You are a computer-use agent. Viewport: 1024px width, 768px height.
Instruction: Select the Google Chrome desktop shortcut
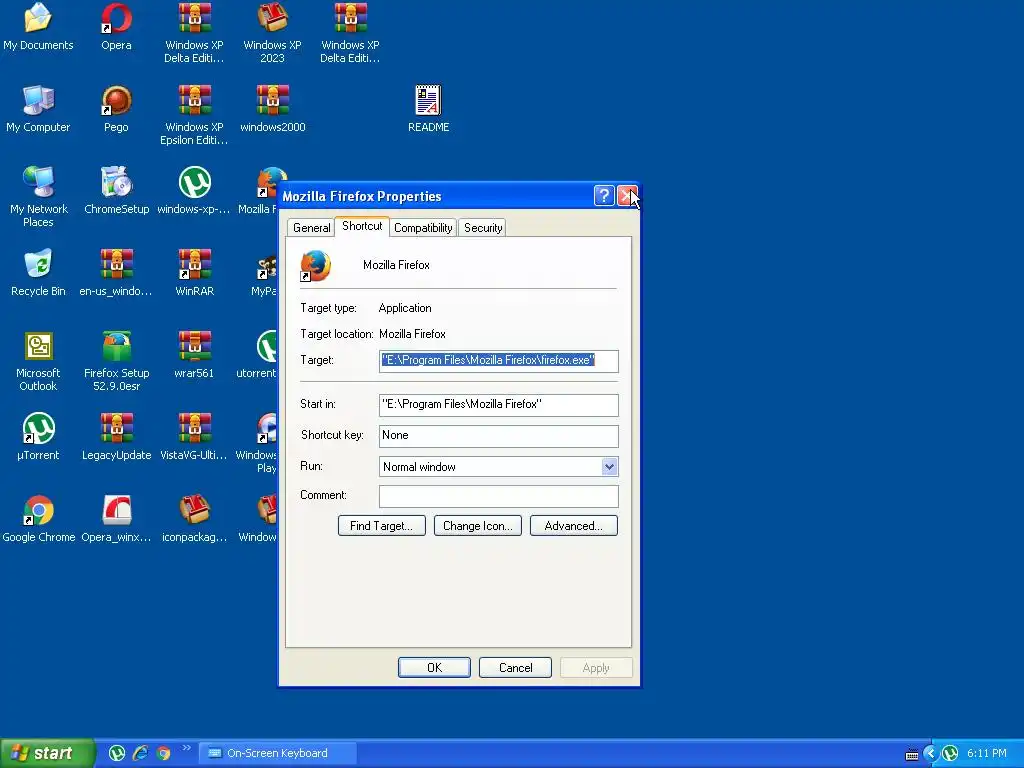[38, 519]
